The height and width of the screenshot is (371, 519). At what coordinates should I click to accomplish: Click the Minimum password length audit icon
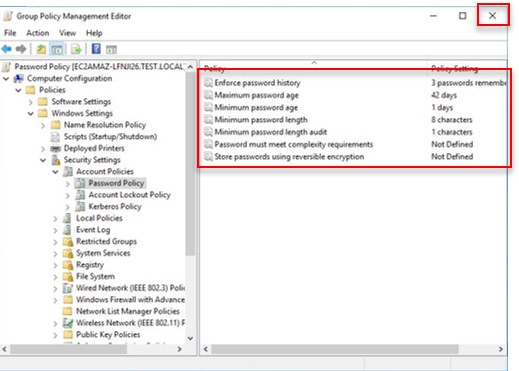pyautogui.click(x=208, y=132)
